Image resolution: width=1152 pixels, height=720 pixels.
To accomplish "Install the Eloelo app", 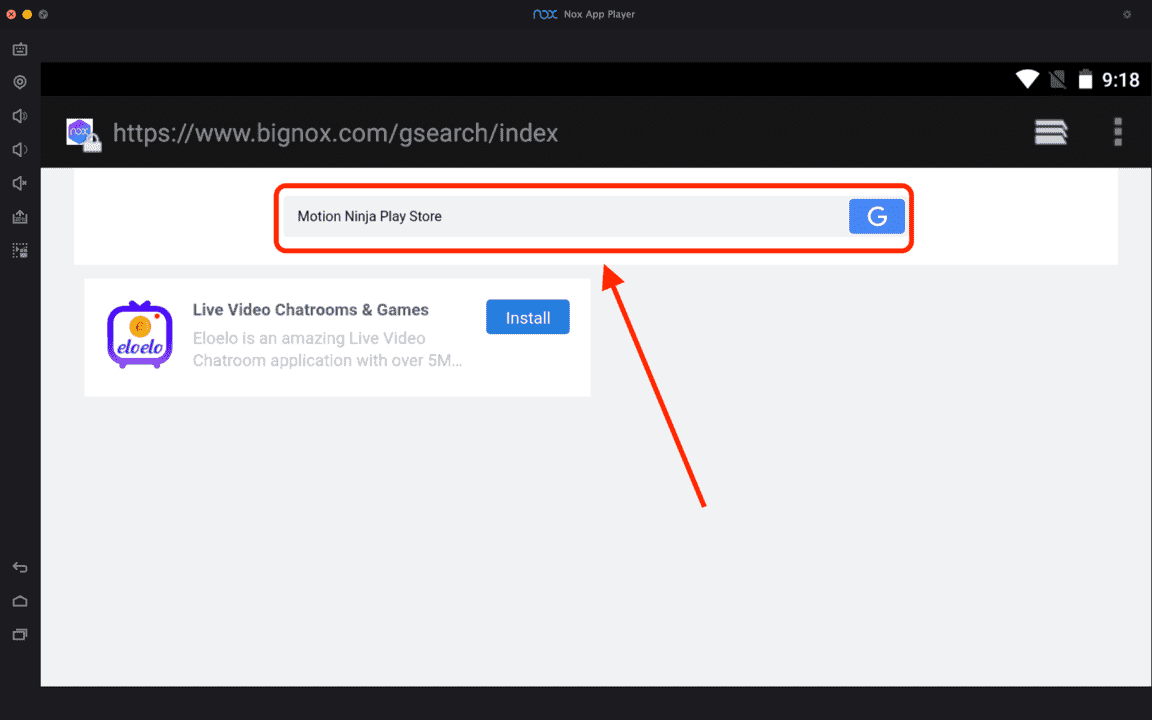I will point(528,317).
